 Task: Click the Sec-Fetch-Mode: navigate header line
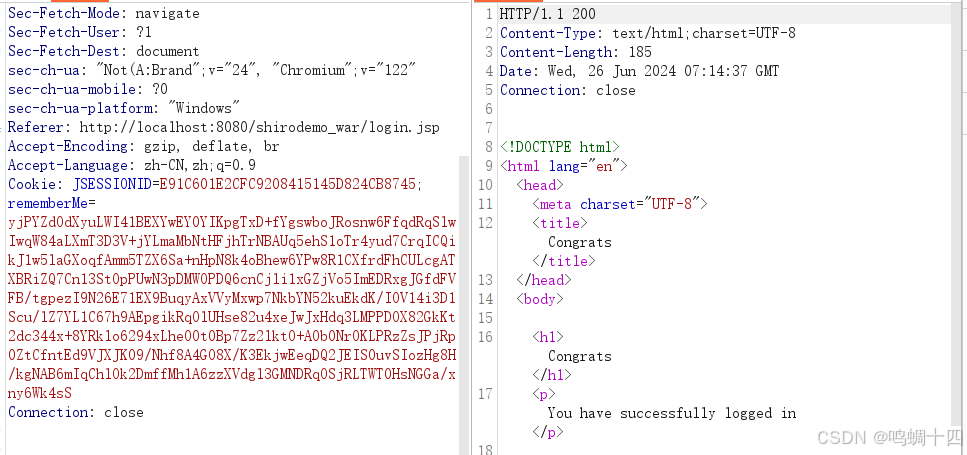tap(104, 13)
